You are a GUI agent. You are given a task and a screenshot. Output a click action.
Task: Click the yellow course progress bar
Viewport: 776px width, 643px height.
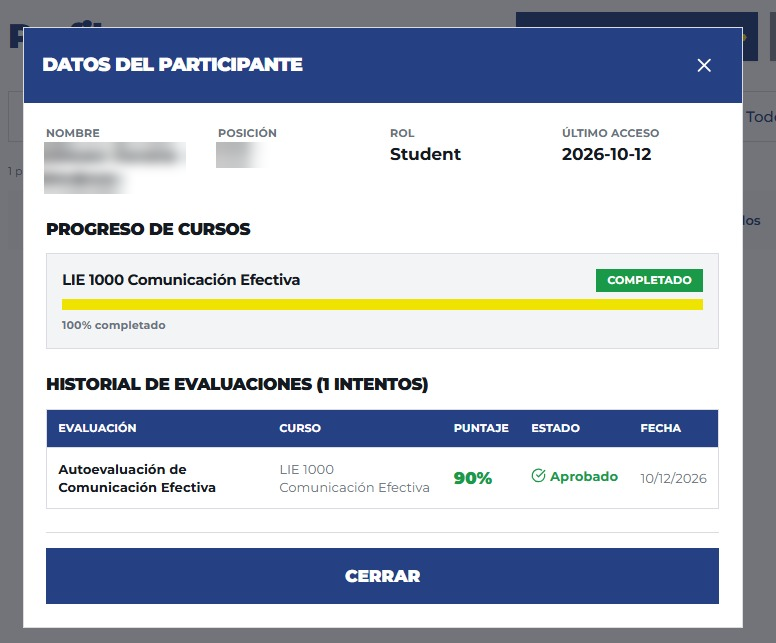tap(382, 304)
